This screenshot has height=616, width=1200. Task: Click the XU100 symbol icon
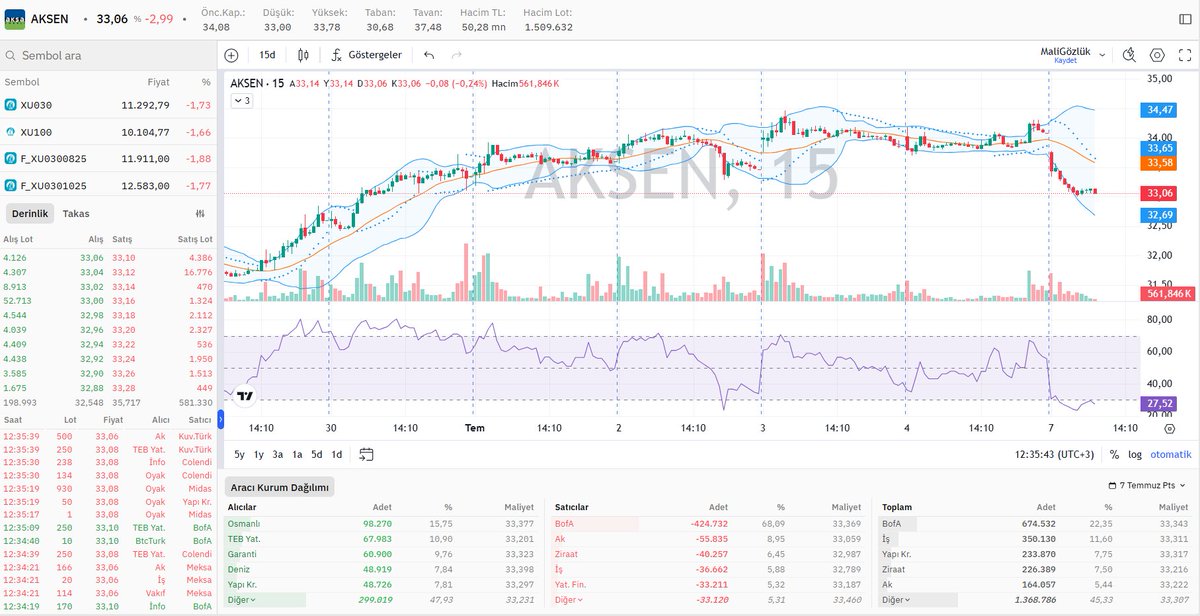pos(10,131)
